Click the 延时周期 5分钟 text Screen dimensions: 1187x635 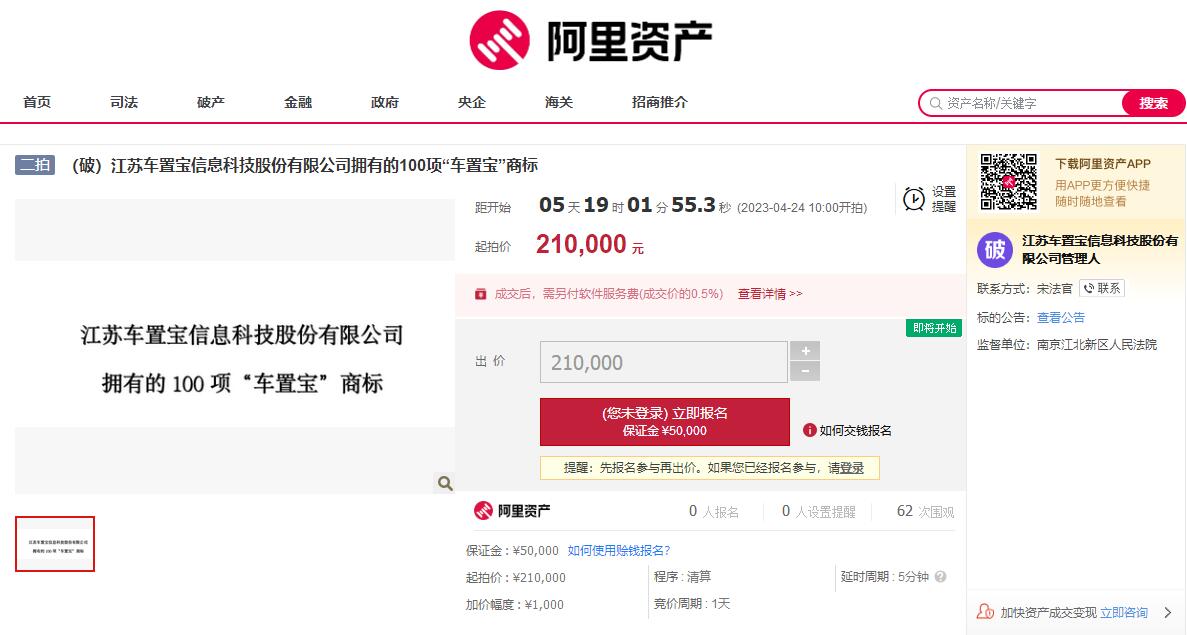coord(884,577)
